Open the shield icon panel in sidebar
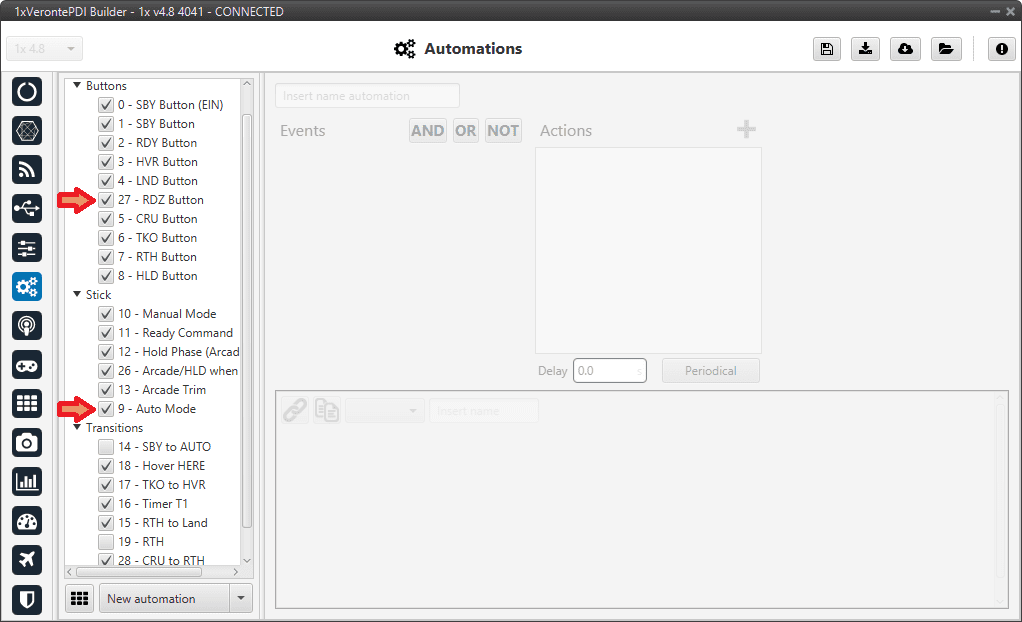 pos(27,598)
